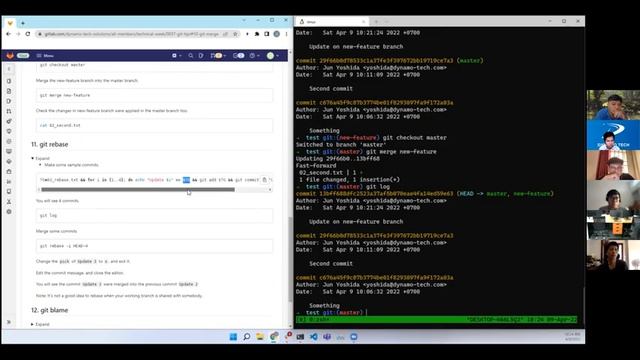This screenshot has width=640, height=360.
Task: Open a new terminal tab with plus
Action: click(x=376, y=22)
